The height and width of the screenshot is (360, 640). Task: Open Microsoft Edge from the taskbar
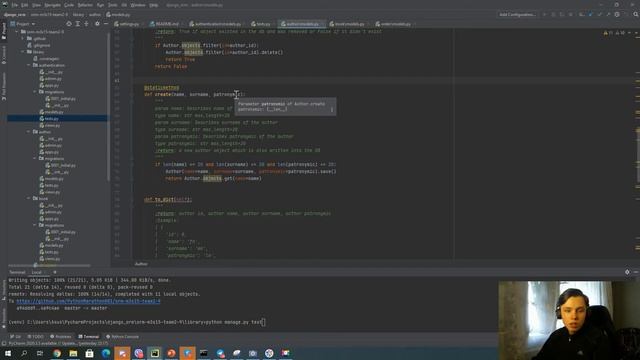106,353
